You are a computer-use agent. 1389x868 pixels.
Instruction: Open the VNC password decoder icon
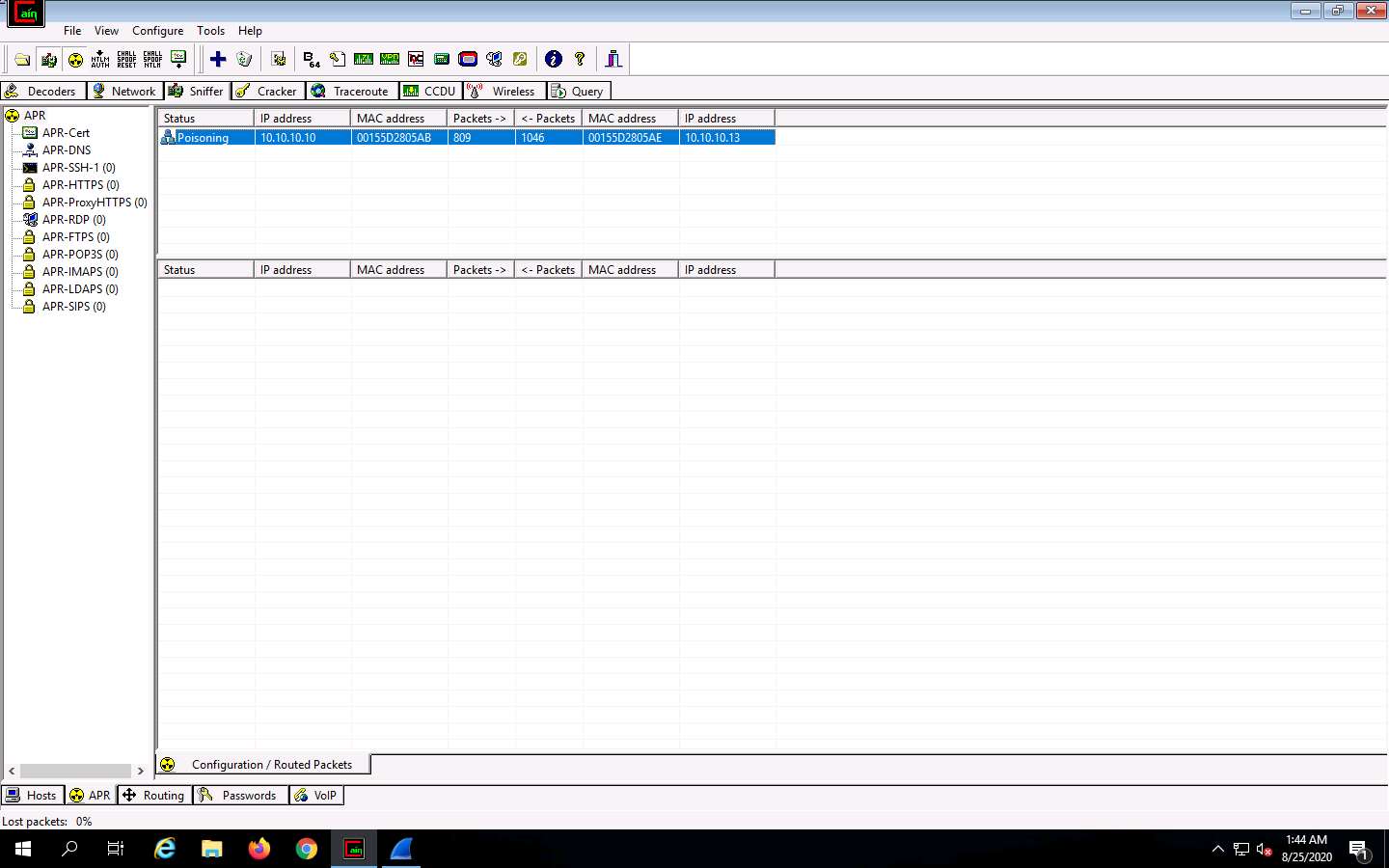(x=416, y=60)
